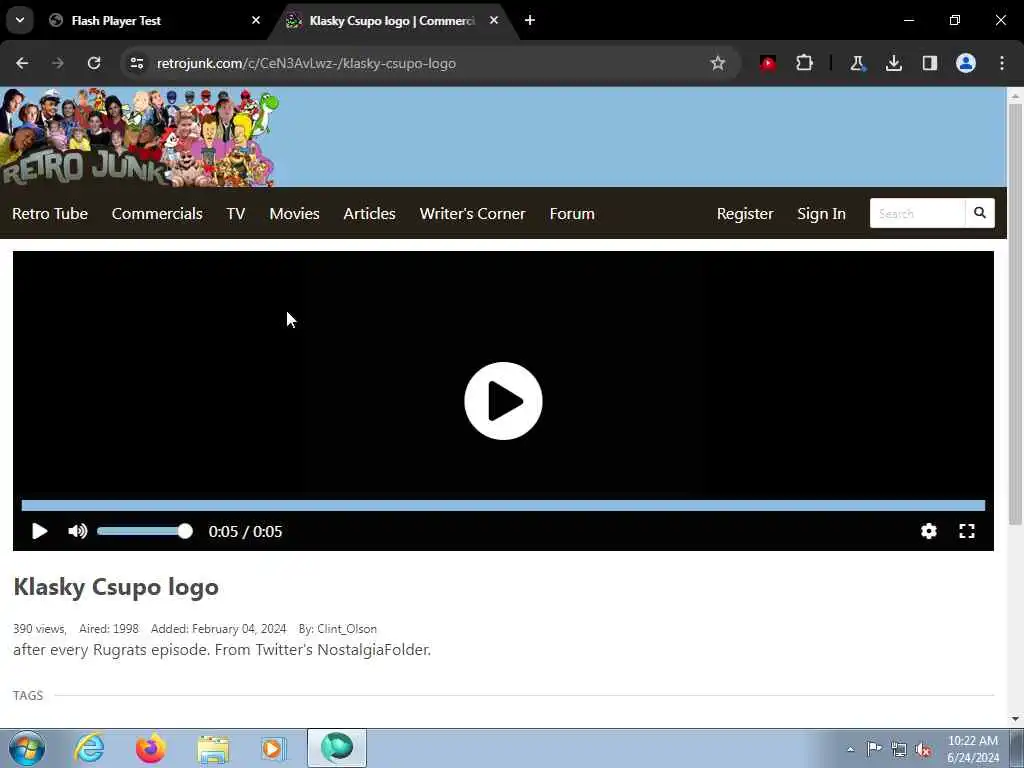Reload the current page

pyautogui.click(x=94, y=63)
